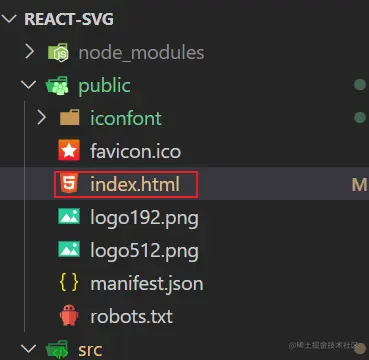The height and width of the screenshot is (360, 369).
Task: Click the iconfont folder icon
Action: [x=70, y=117]
